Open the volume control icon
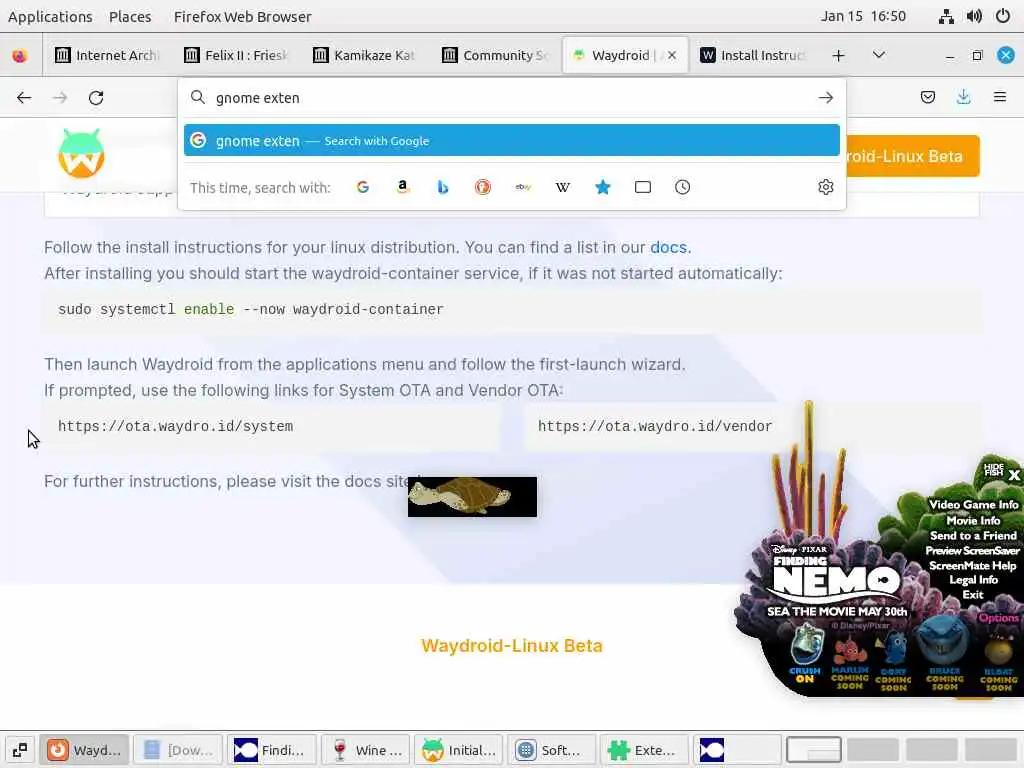The width and height of the screenshot is (1024, 768). point(974,16)
